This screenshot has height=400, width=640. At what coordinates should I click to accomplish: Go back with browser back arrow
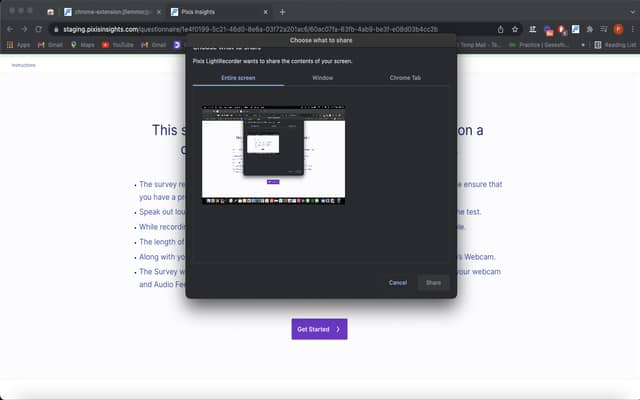coord(10,29)
